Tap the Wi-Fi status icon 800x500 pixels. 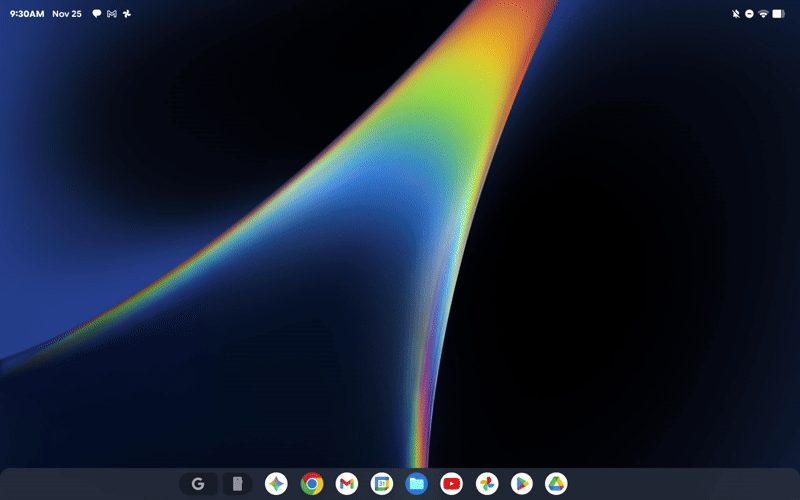[763, 14]
